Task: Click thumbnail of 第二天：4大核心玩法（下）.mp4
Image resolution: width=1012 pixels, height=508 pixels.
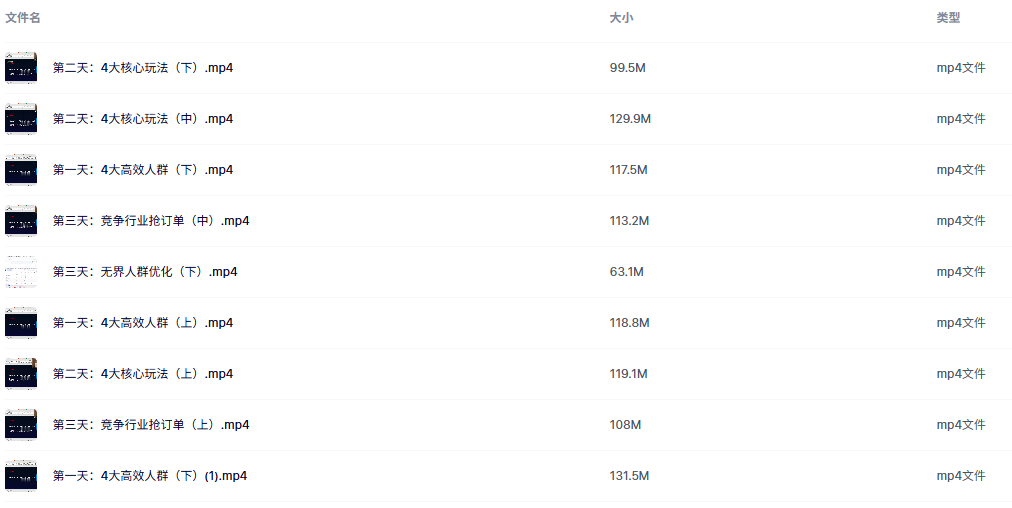Action: coord(21,68)
